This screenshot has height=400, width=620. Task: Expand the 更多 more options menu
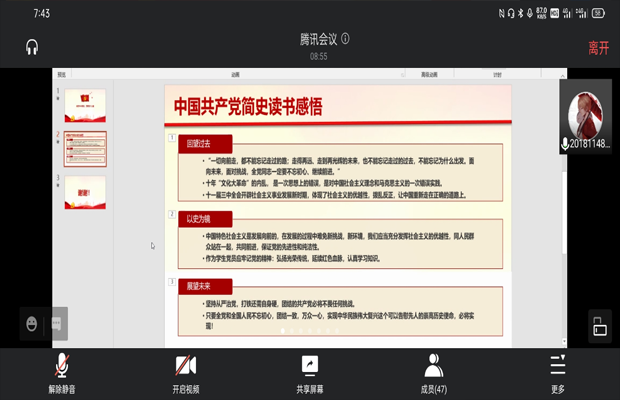(557, 373)
